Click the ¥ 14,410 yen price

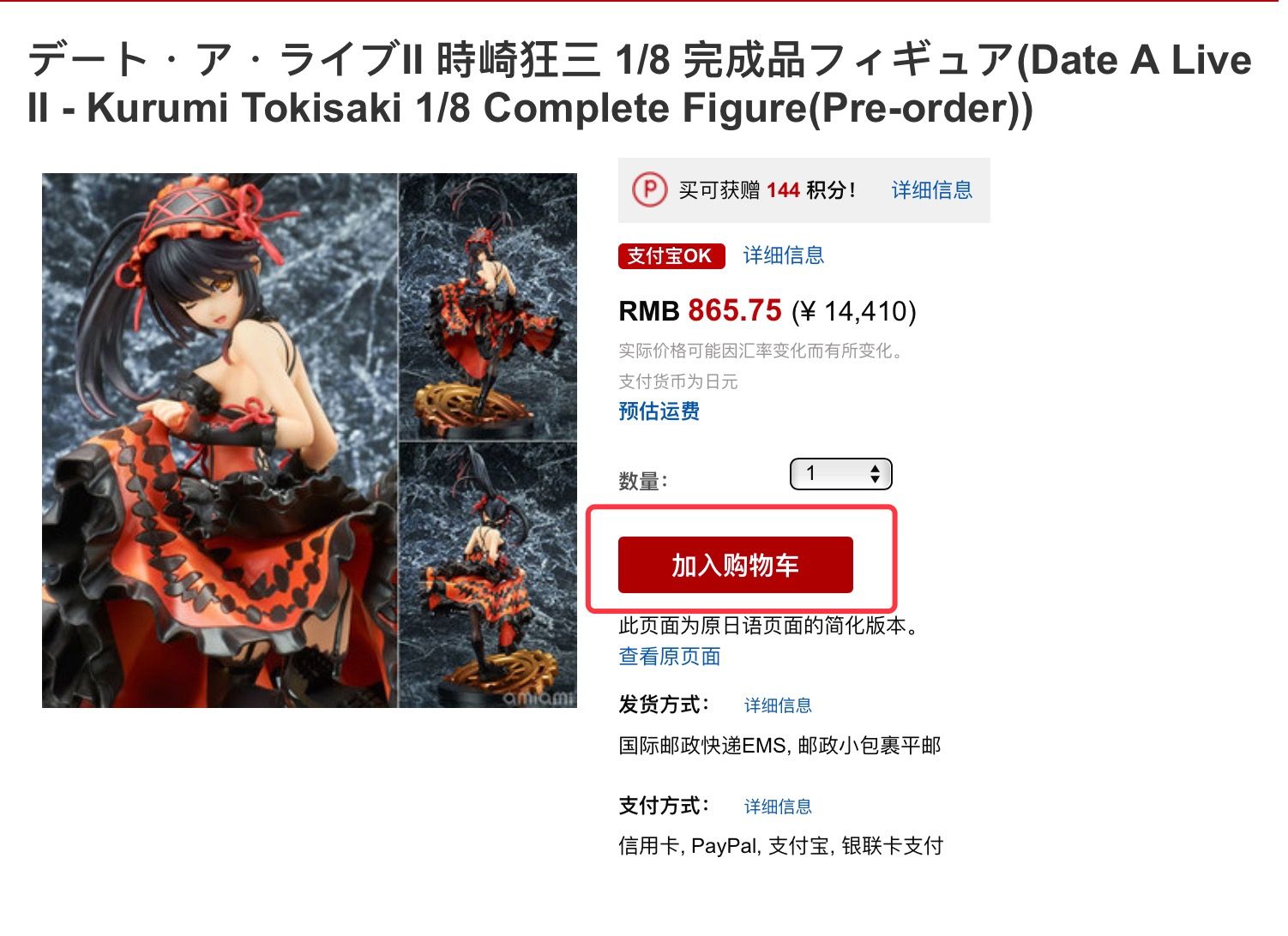tap(854, 311)
